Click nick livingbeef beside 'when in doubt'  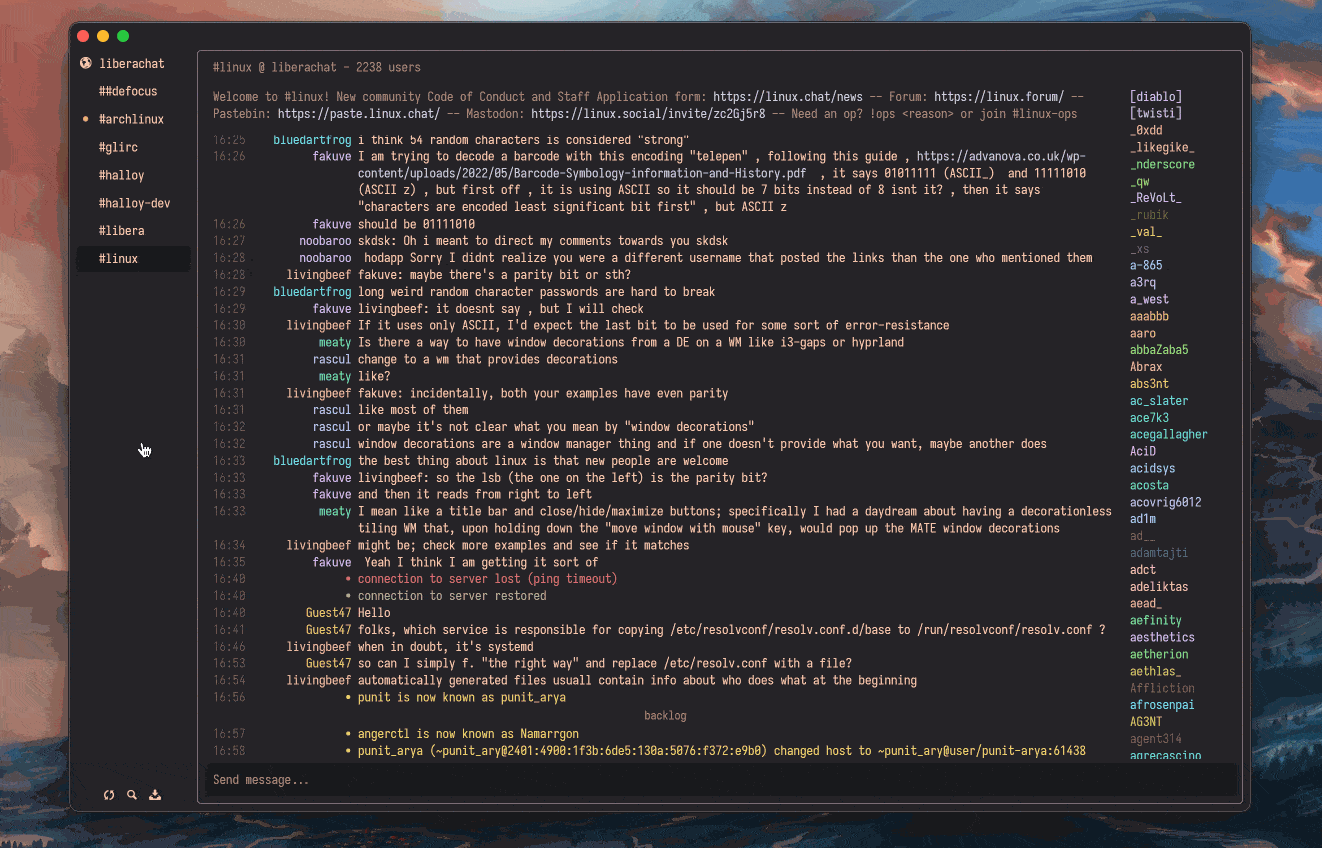point(319,647)
